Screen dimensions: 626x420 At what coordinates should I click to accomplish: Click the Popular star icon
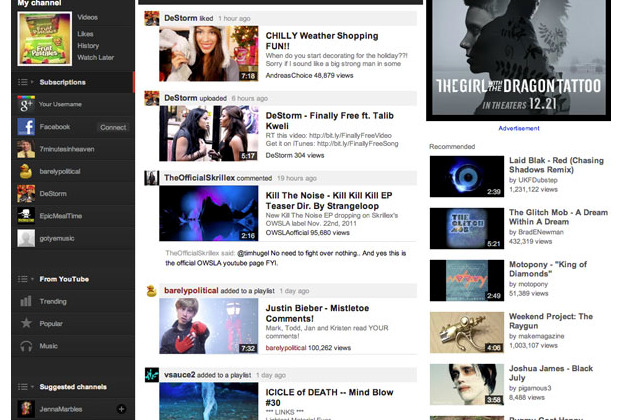(26, 323)
